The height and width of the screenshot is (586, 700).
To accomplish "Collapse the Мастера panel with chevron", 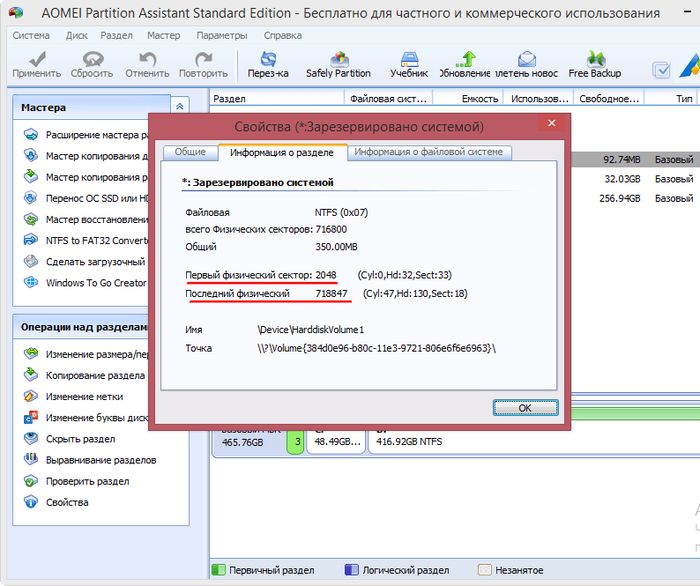I will click(179, 106).
